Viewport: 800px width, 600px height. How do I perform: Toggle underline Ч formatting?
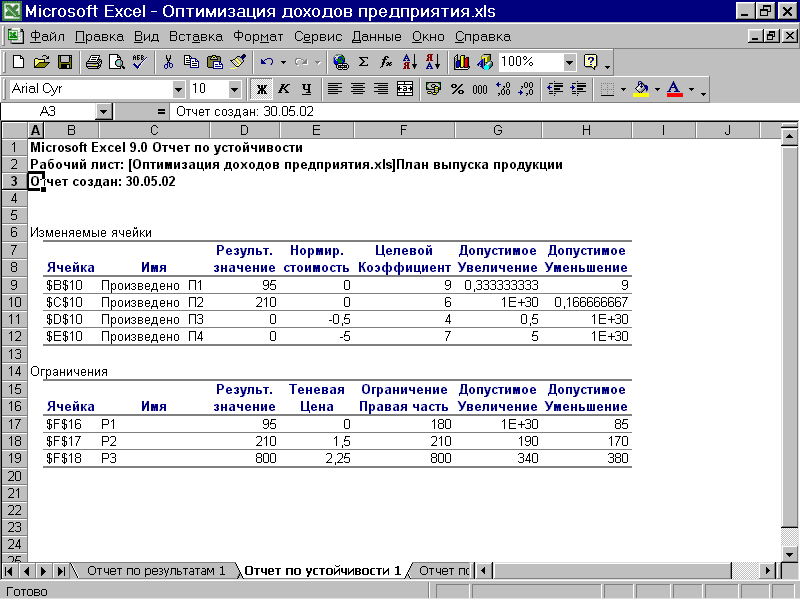306,89
